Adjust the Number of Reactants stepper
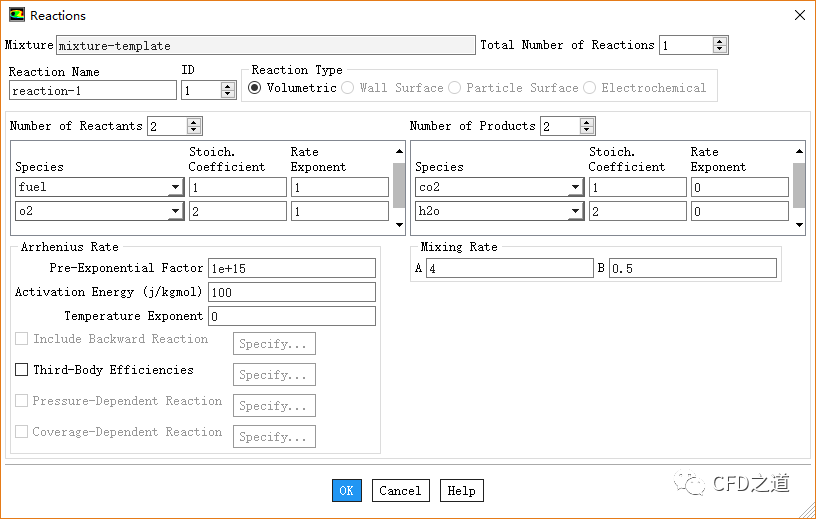The image size is (816, 519). (x=194, y=126)
